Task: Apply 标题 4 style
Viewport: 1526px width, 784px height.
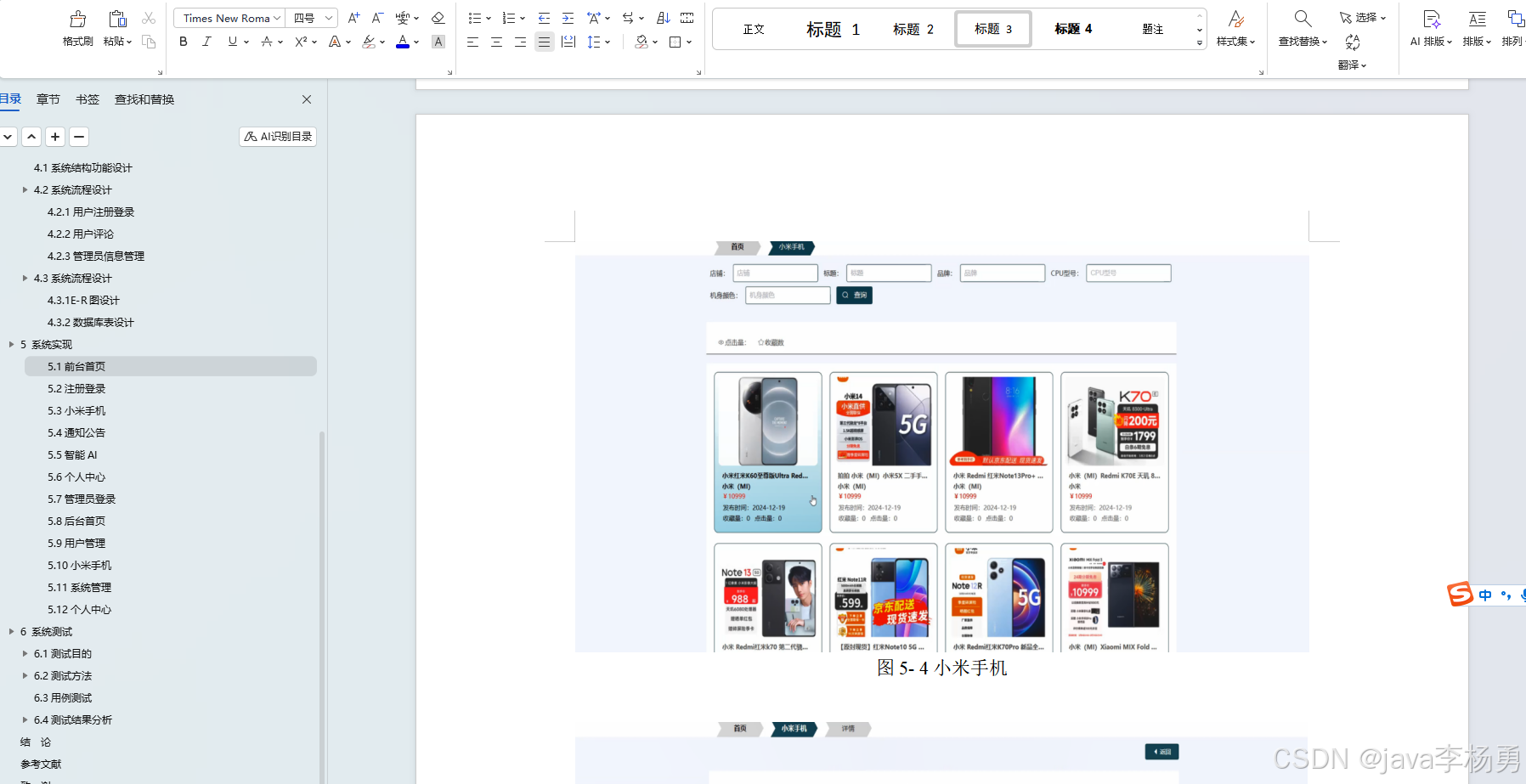Action: tap(1073, 29)
